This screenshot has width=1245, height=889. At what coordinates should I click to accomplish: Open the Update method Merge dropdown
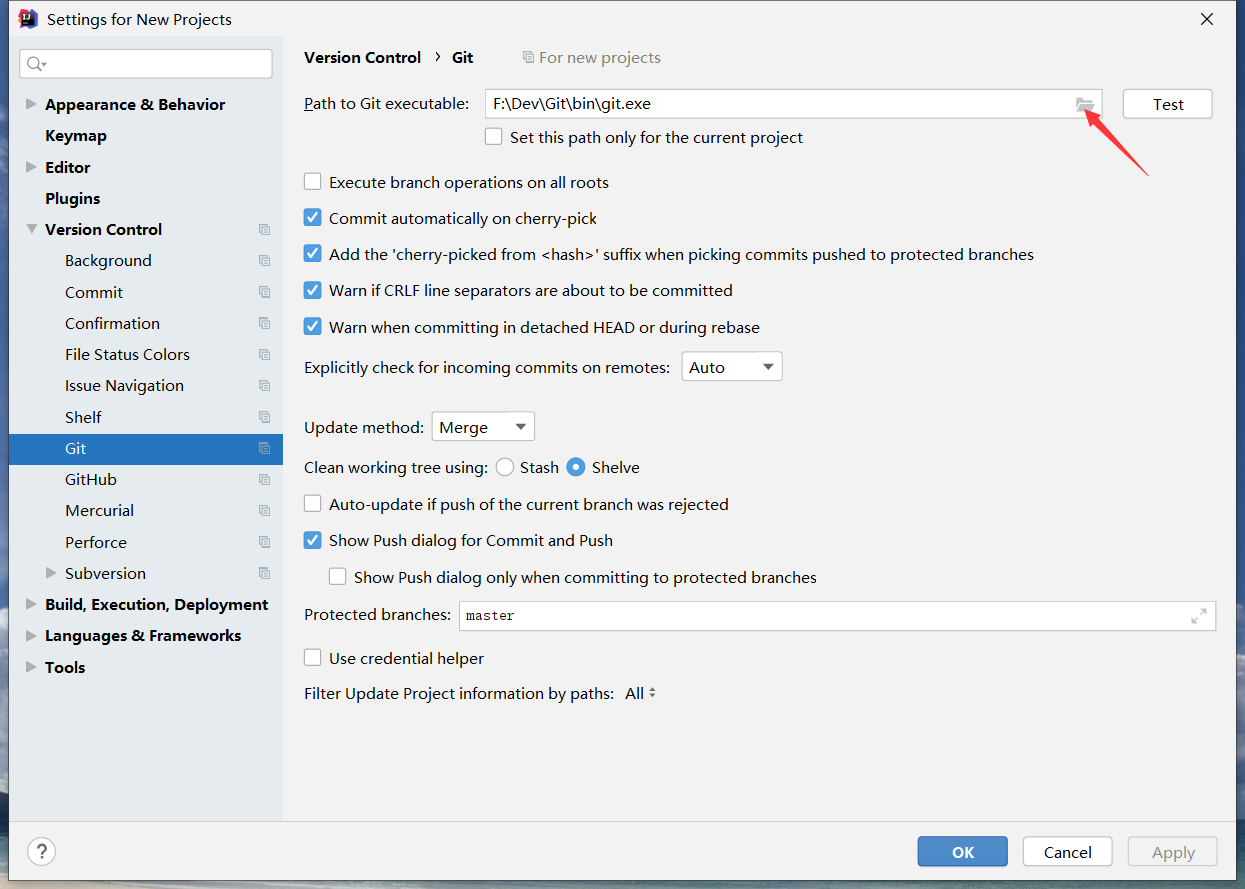pyautogui.click(x=483, y=427)
